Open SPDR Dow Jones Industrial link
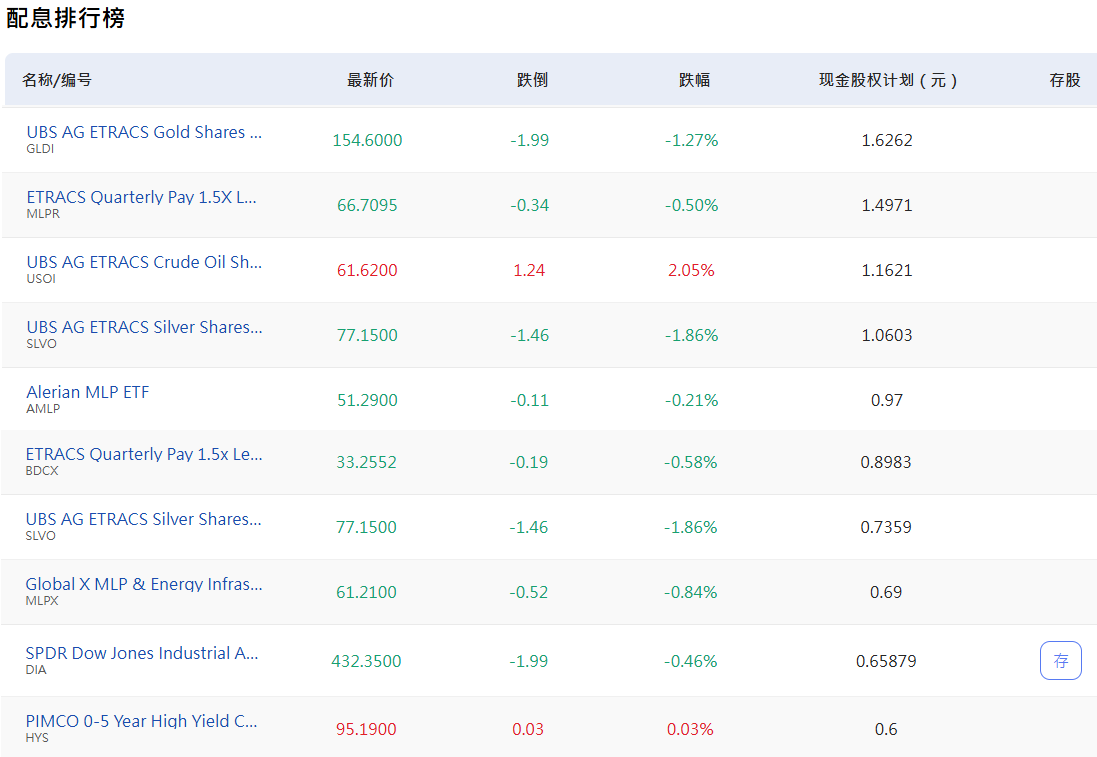Viewport: 1097px width, 757px height. click(142, 653)
